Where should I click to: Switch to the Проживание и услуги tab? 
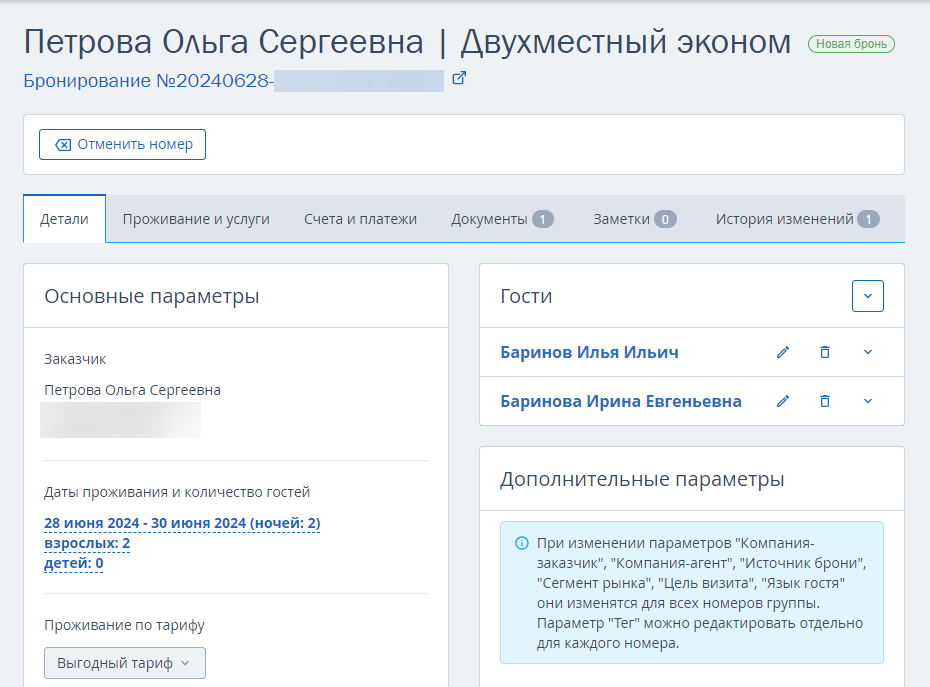[x=196, y=219]
